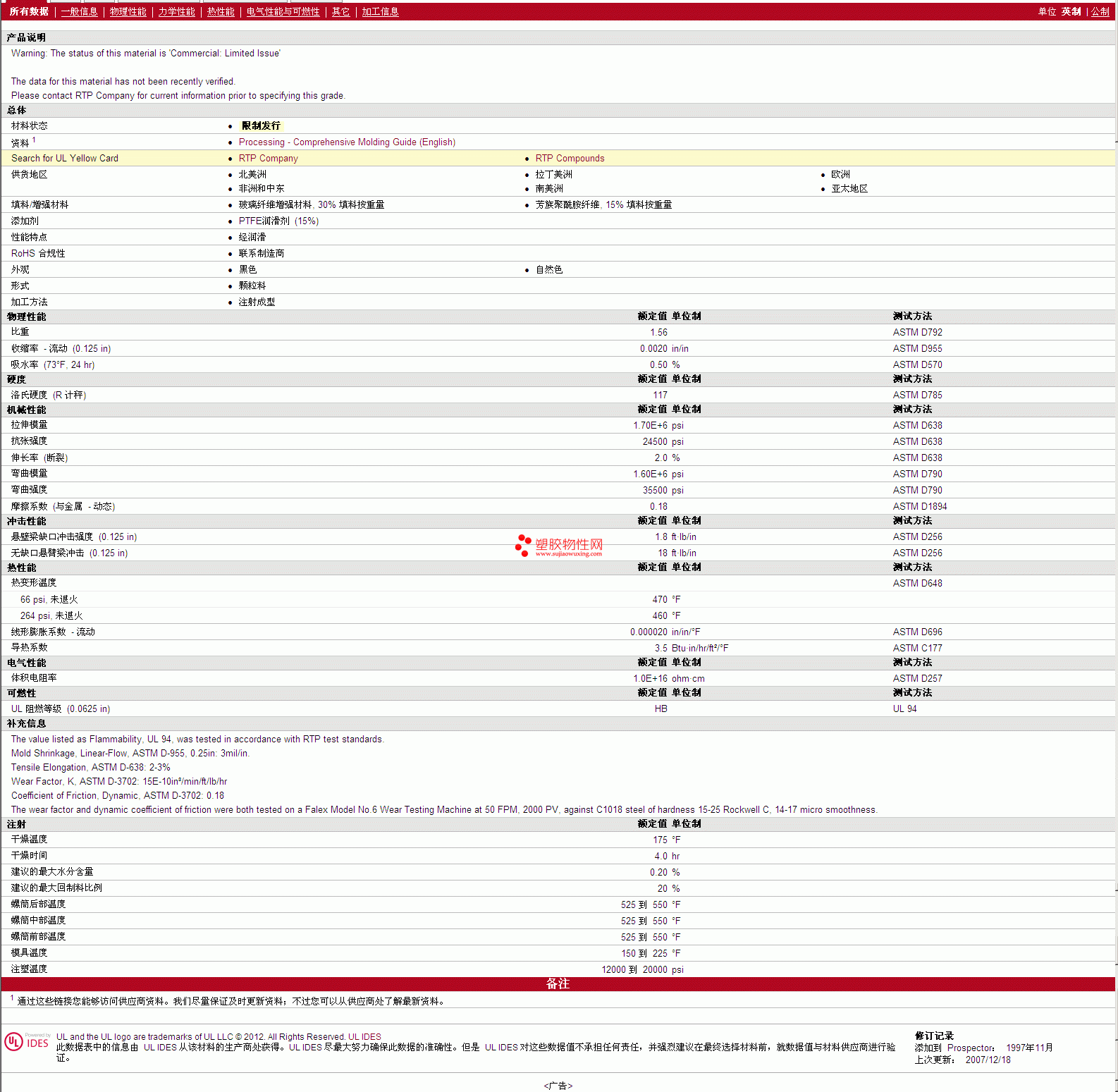Select the 干燥时间 row label

pos(29,855)
